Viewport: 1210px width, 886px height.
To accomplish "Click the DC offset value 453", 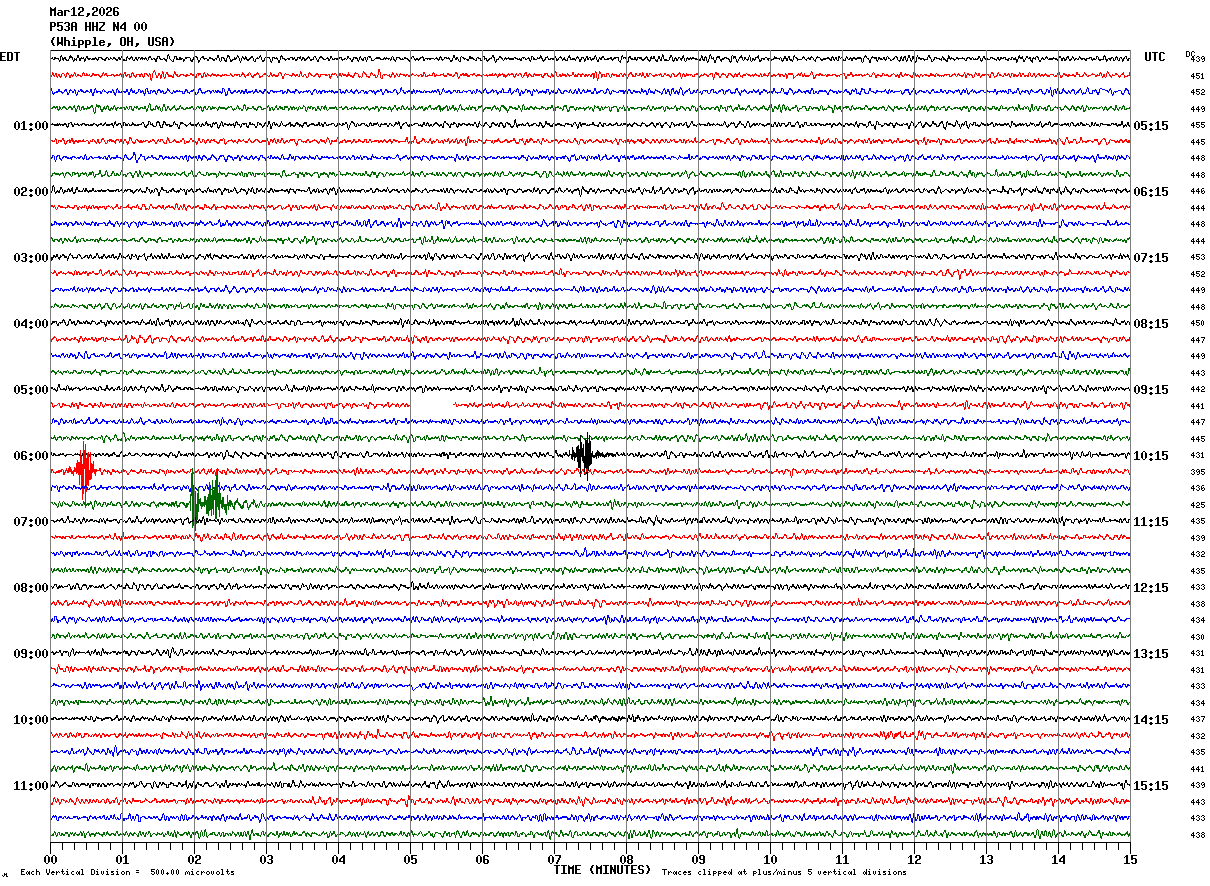I will [x=1197, y=257].
